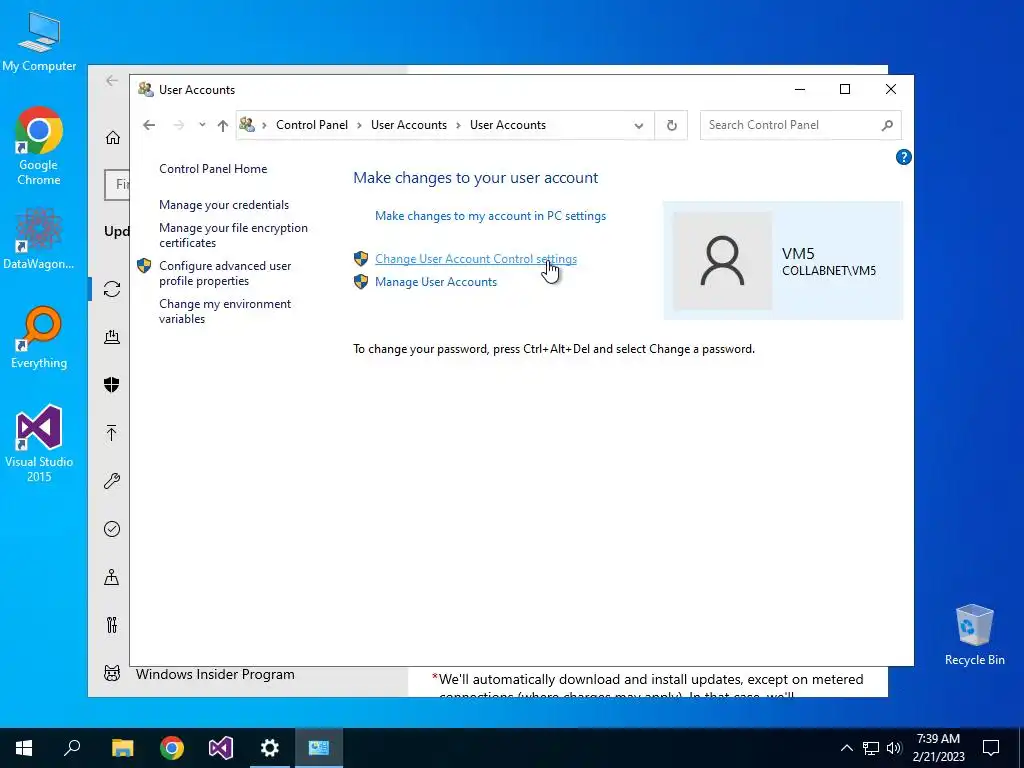
Task: Open Visual Studio from the taskbar
Action: (221, 748)
